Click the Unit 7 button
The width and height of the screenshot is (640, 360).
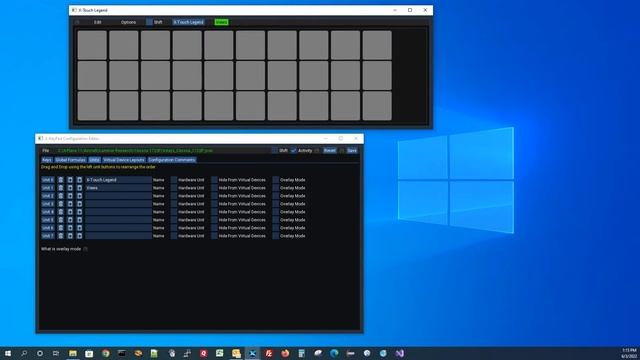click(48, 236)
